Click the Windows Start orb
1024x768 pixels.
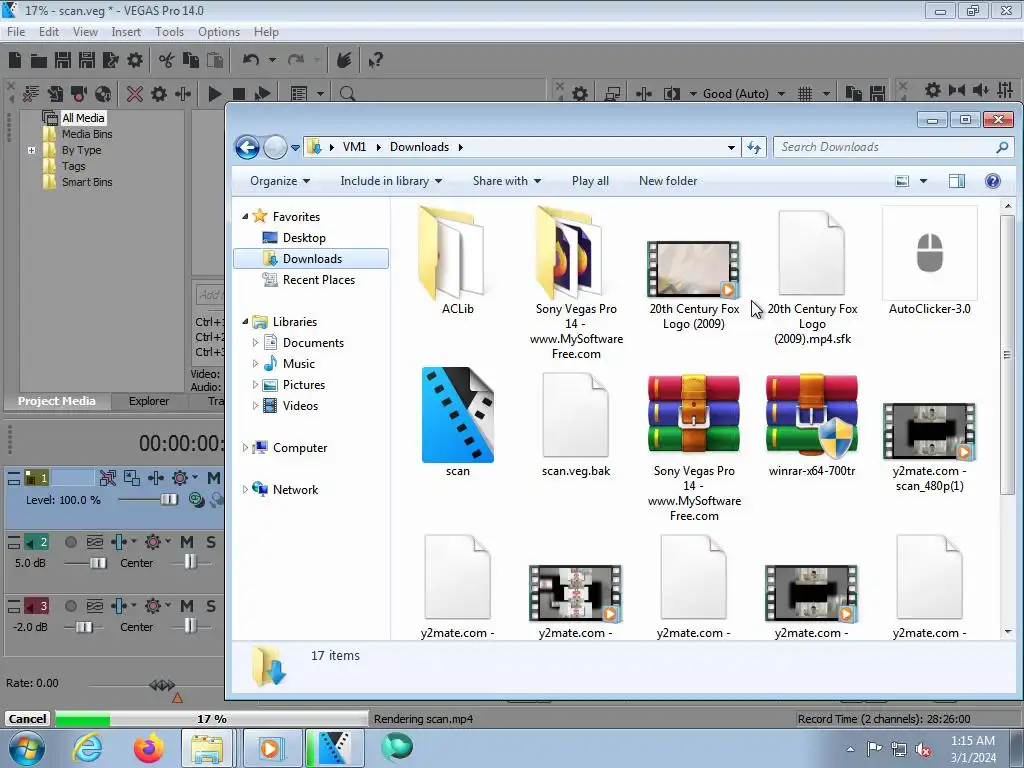coord(27,748)
